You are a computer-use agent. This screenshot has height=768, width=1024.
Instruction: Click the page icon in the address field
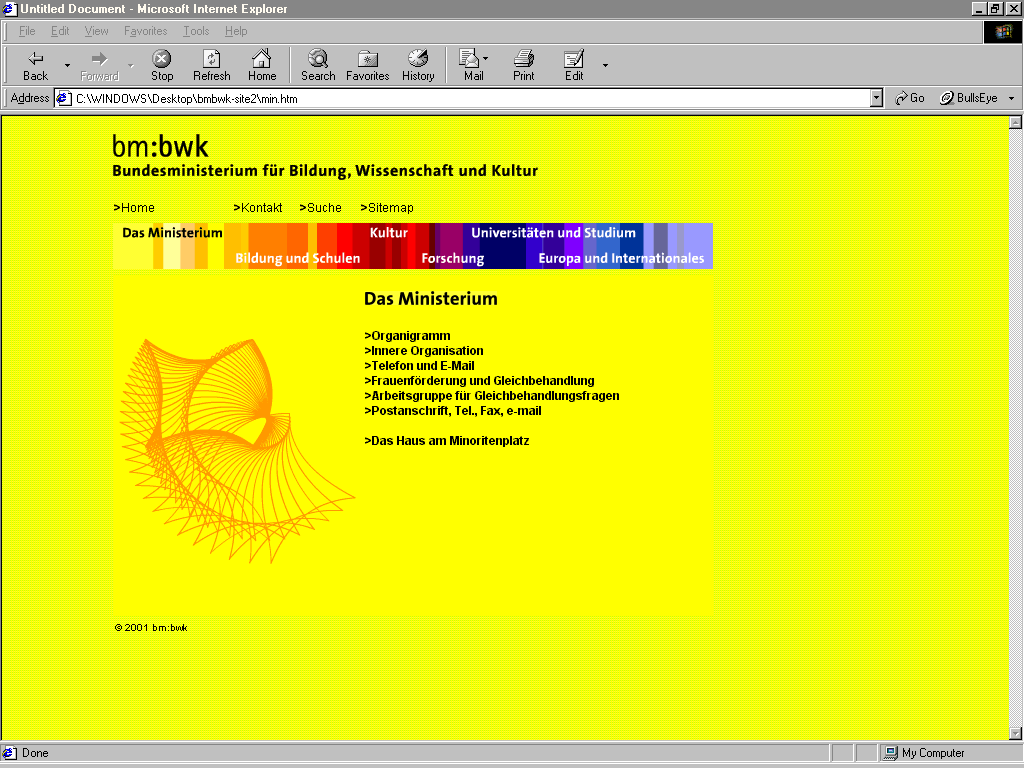(63, 99)
